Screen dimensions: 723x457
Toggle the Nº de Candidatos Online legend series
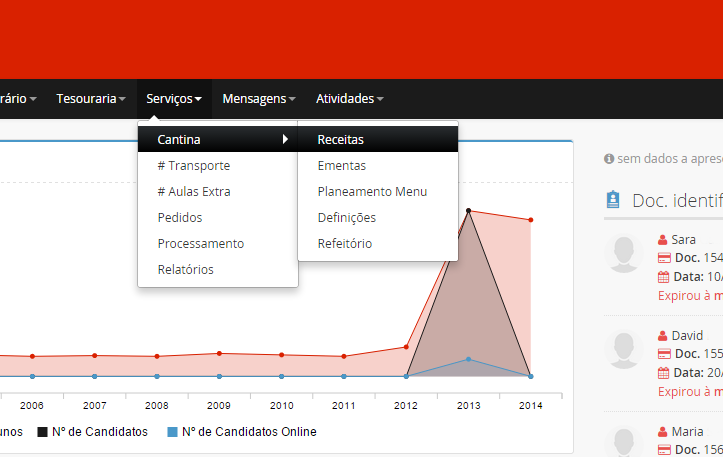pos(241,432)
